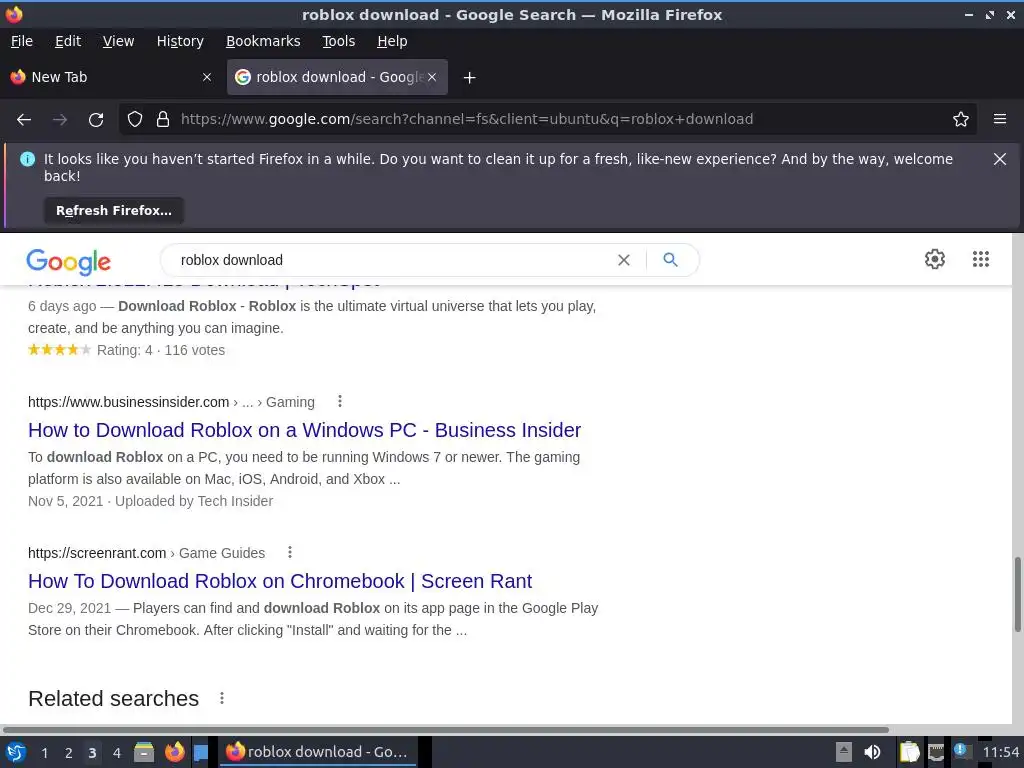
Task: Dismiss the Firefox refresh notification bar
Action: point(1000,159)
